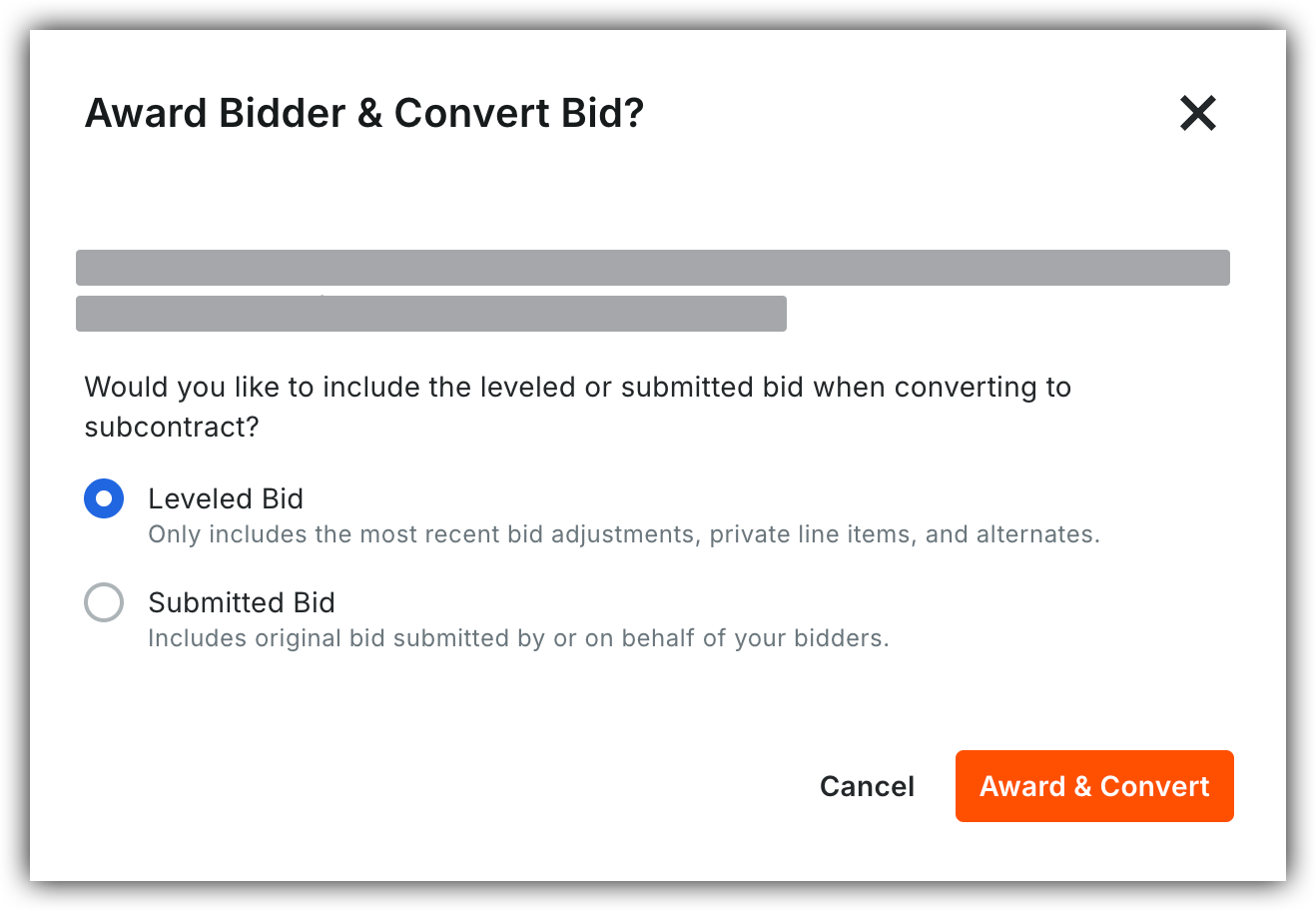Switch bid selection to Submitted Bid
The image size is (1316, 911).
(x=104, y=602)
